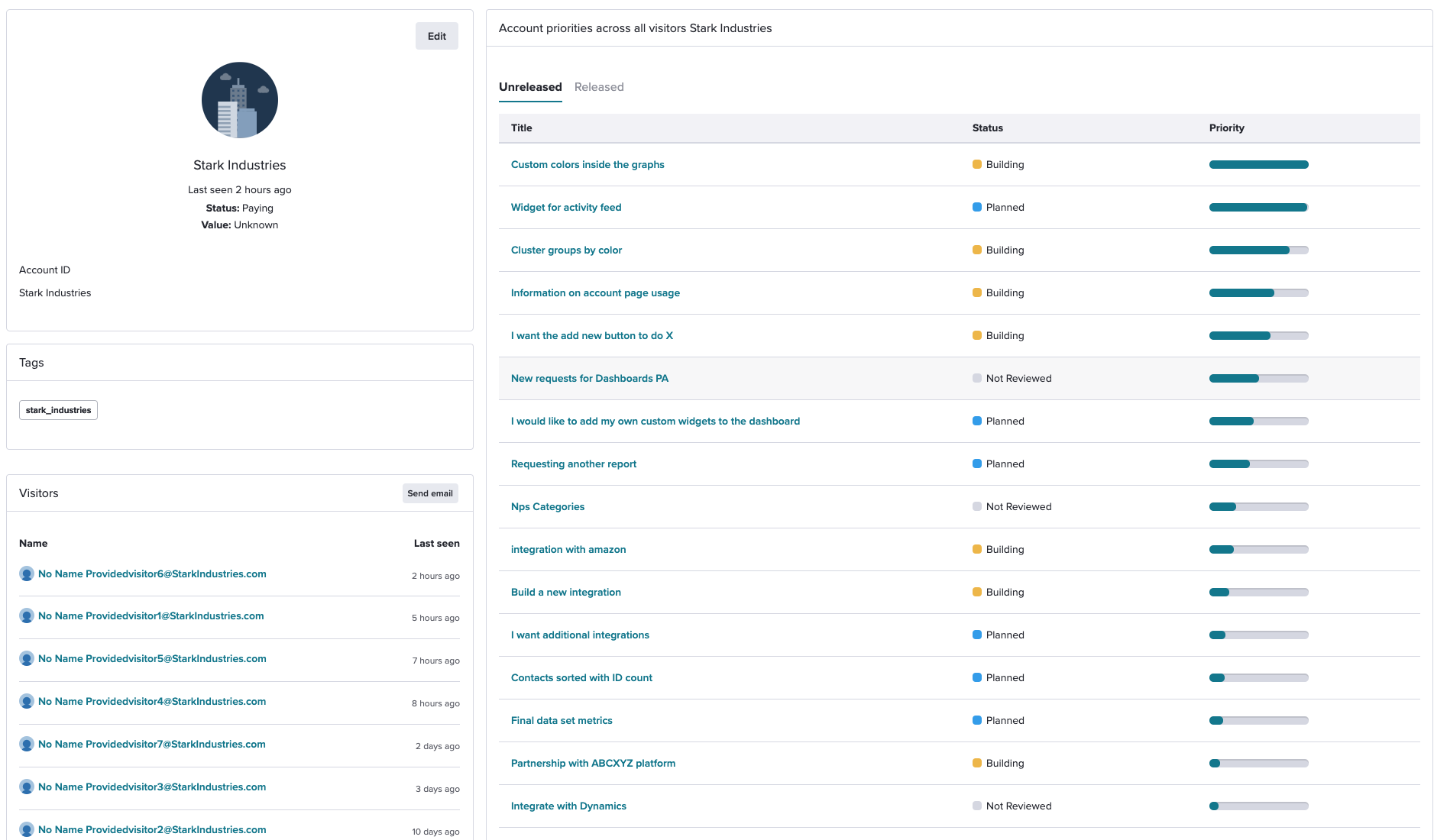1434x840 pixels.
Task: Click avatar icon for visitor7@StarkIndustries.com
Action: (27, 745)
